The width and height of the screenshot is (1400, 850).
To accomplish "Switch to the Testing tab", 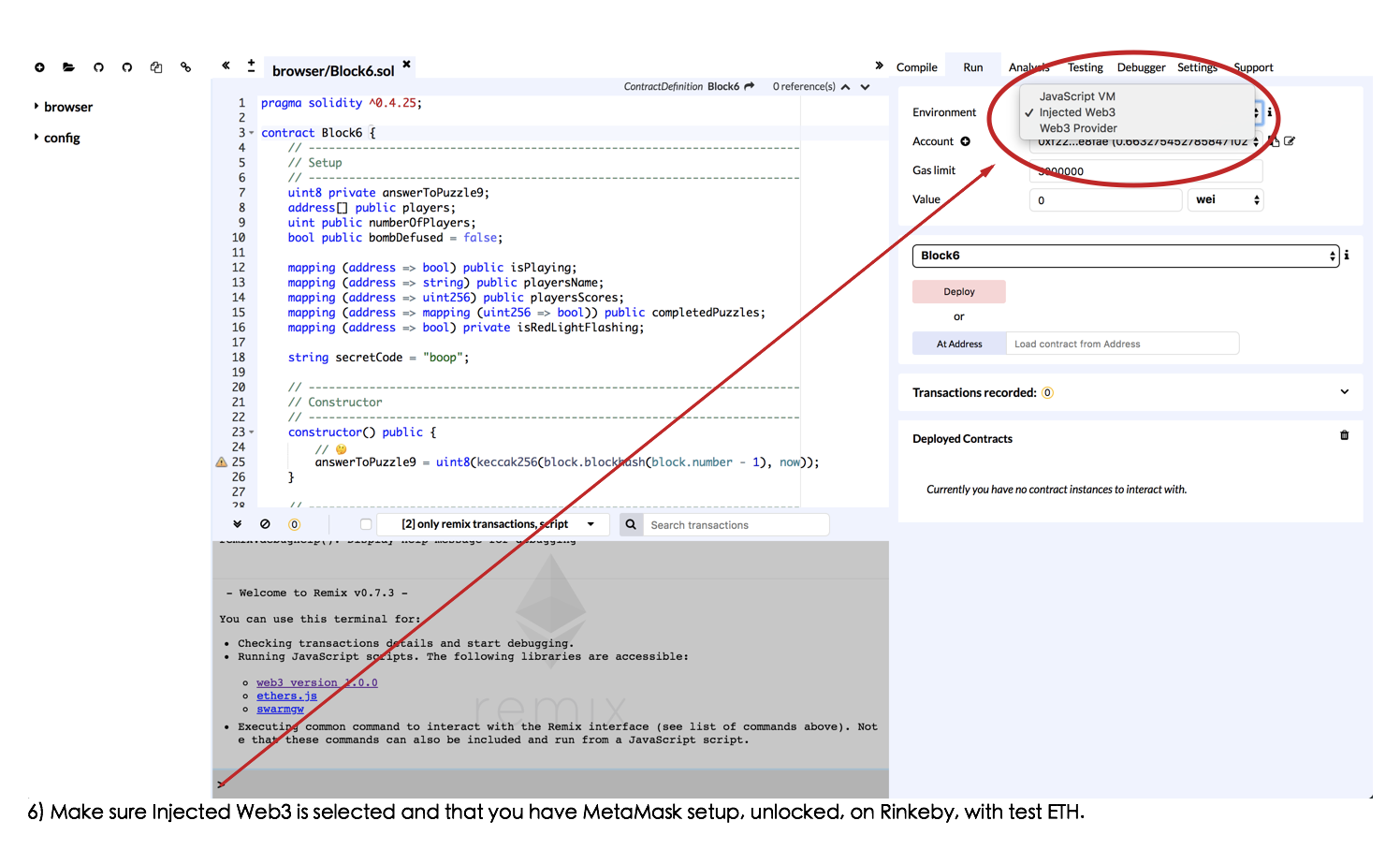I will [1086, 67].
